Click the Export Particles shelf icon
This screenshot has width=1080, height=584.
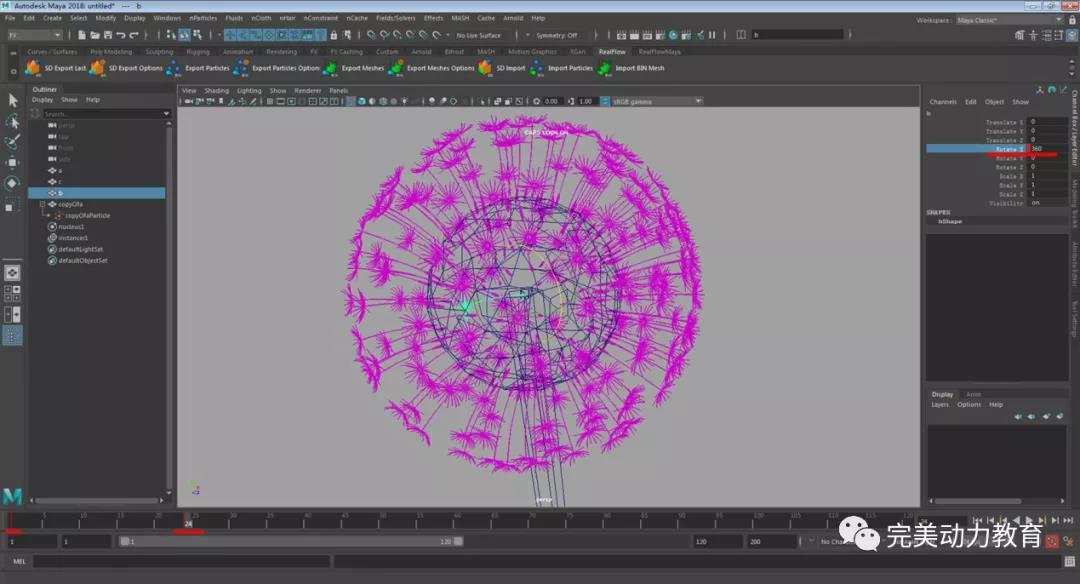click(174, 68)
